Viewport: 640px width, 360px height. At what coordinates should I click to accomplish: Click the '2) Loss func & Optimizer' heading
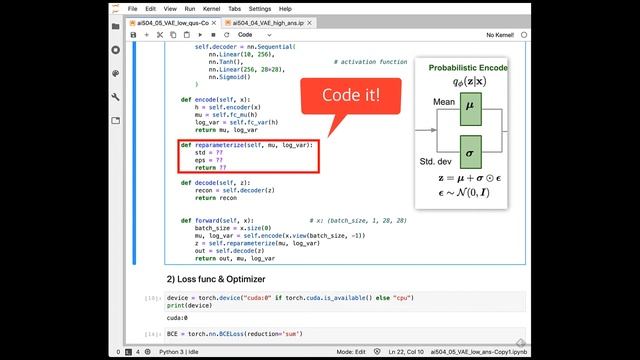(x=216, y=279)
